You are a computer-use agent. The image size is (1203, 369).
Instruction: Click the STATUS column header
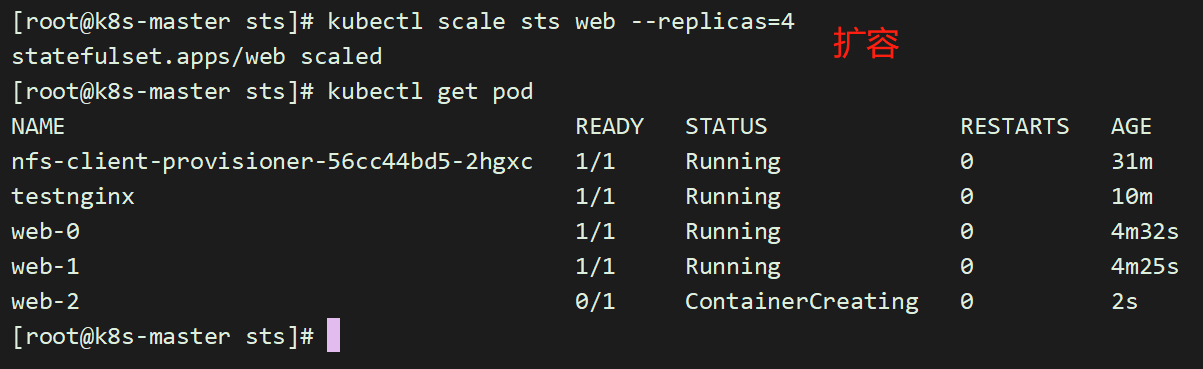726,126
